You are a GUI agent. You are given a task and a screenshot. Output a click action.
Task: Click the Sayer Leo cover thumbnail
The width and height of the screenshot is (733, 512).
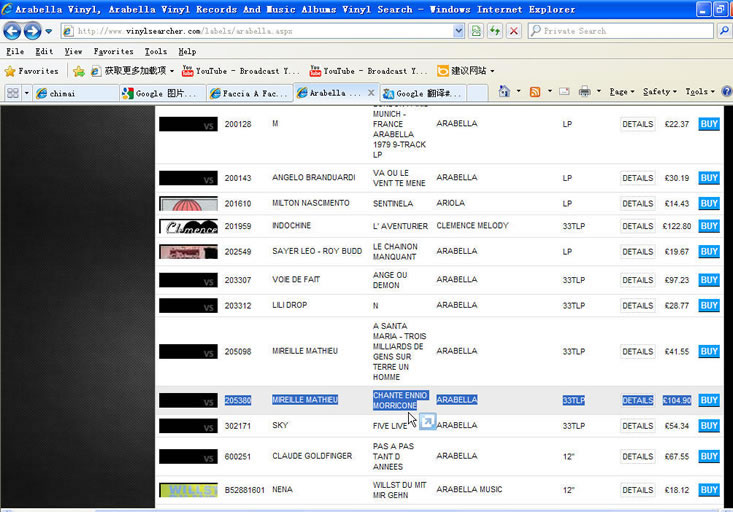(188, 252)
